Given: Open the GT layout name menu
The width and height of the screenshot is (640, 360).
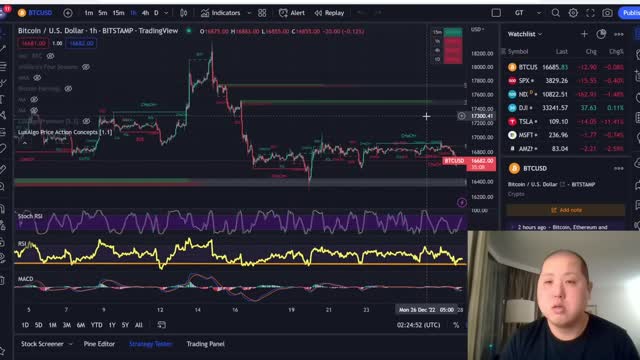Looking at the screenshot, I should click(519, 13).
